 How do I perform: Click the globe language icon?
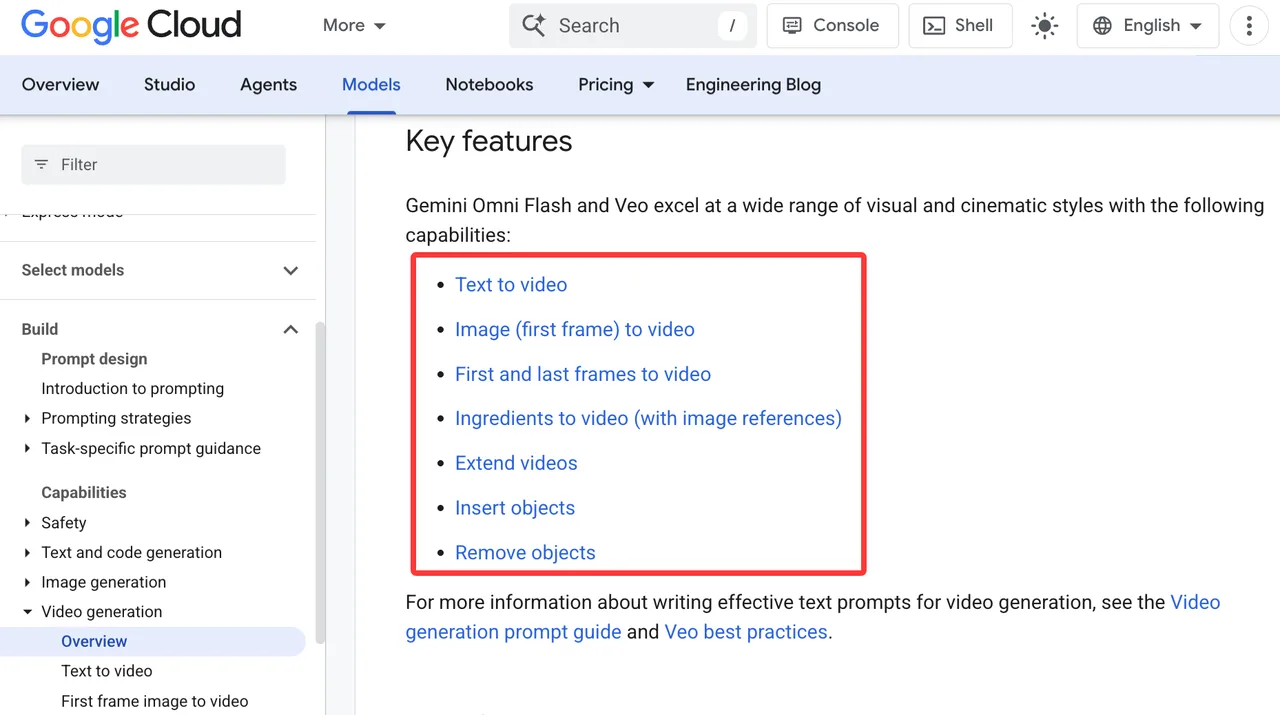coord(1102,26)
